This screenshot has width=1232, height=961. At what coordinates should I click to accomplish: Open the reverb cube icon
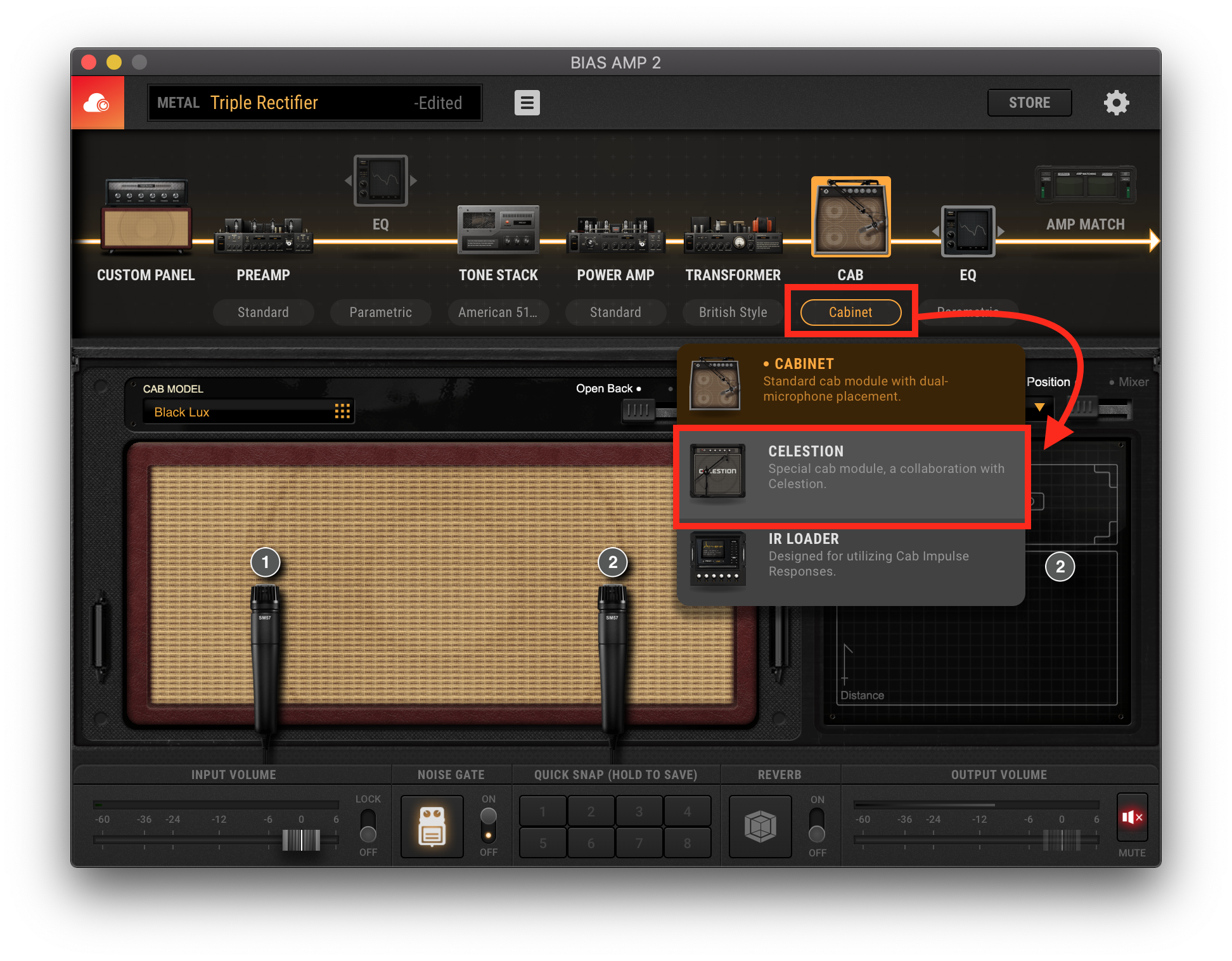[x=760, y=827]
